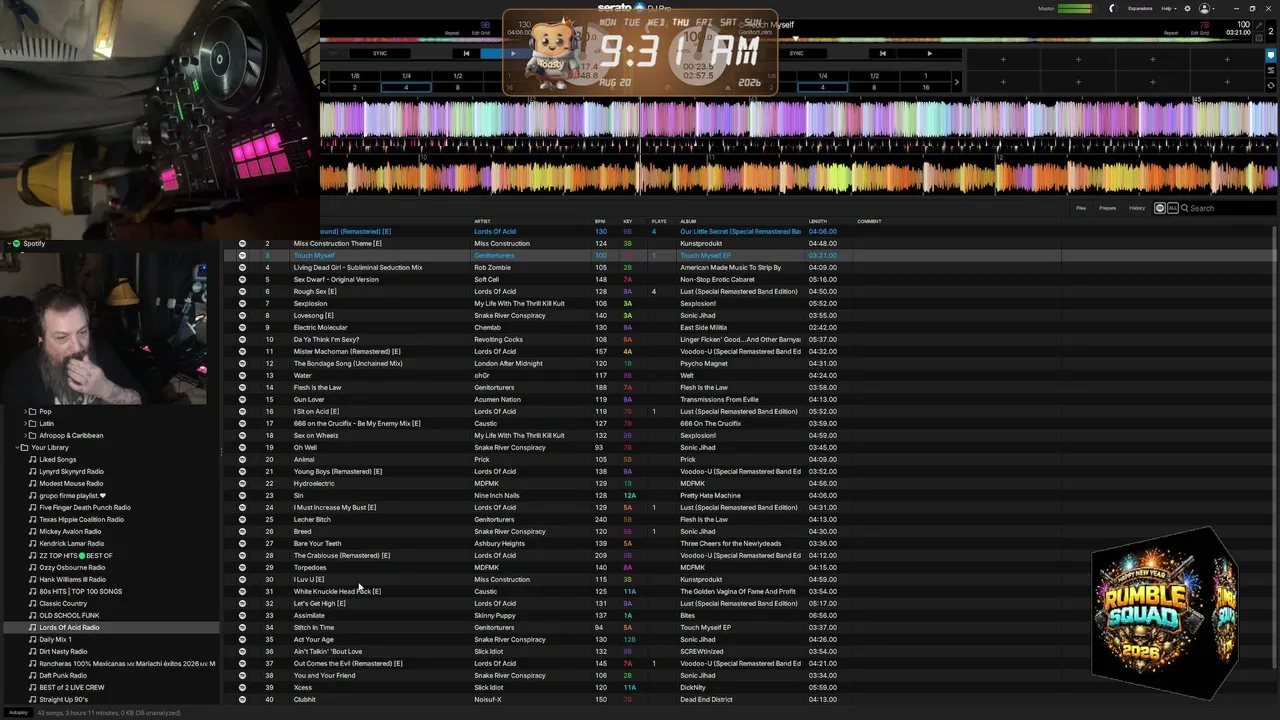Sort tracks by the ARTIST column header

pos(482,221)
